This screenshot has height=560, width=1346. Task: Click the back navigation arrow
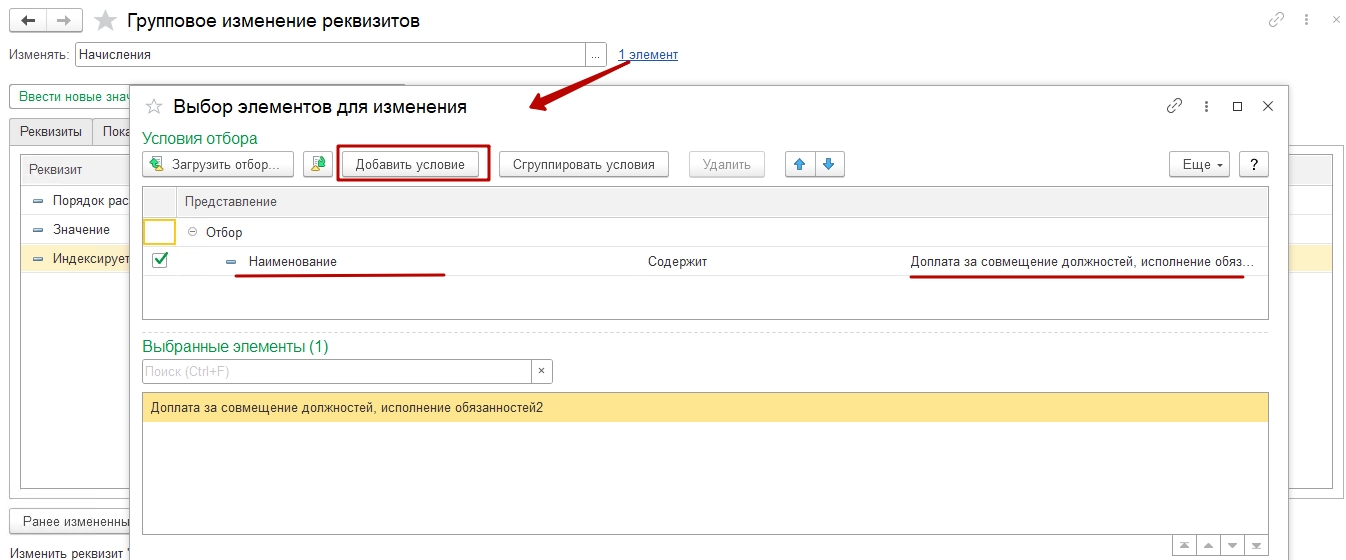[27, 20]
